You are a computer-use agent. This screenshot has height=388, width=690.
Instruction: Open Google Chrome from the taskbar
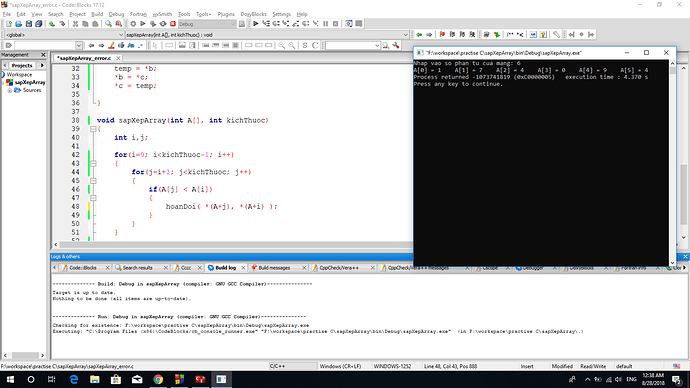[x=158, y=379]
